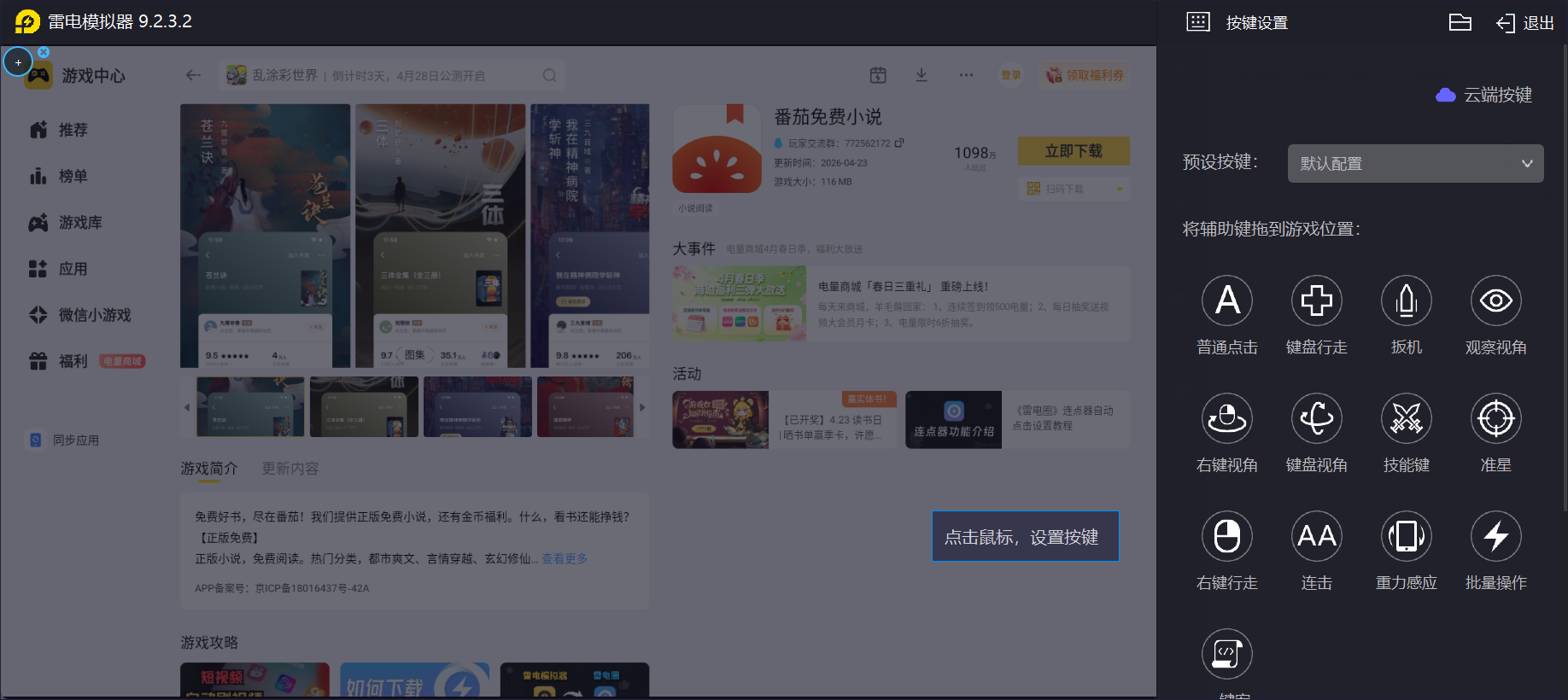Switch to the 更新内容 tab
The height and width of the screenshot is (700, 1568).
[x=290, y=469]
